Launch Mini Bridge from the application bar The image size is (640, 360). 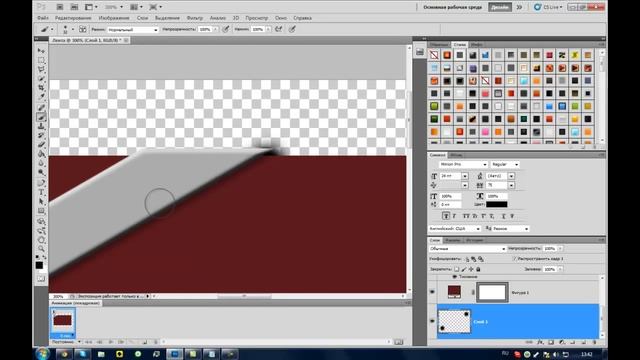[x=74, y=7]
